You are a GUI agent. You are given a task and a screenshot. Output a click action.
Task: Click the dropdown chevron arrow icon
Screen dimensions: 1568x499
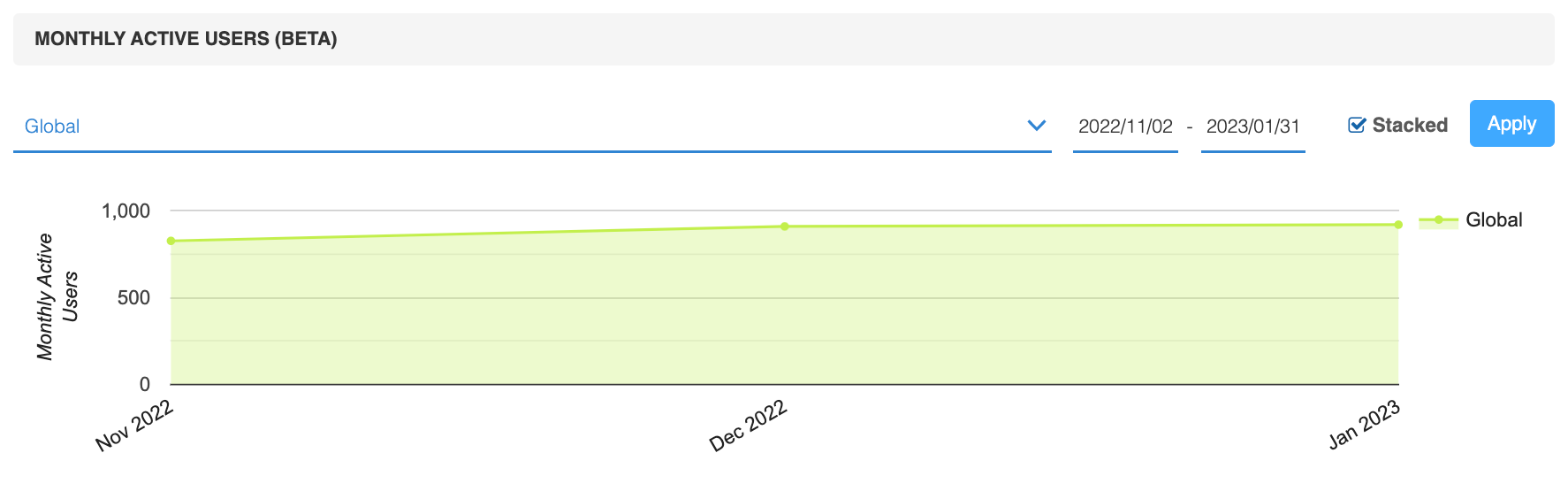(1037, 126)
